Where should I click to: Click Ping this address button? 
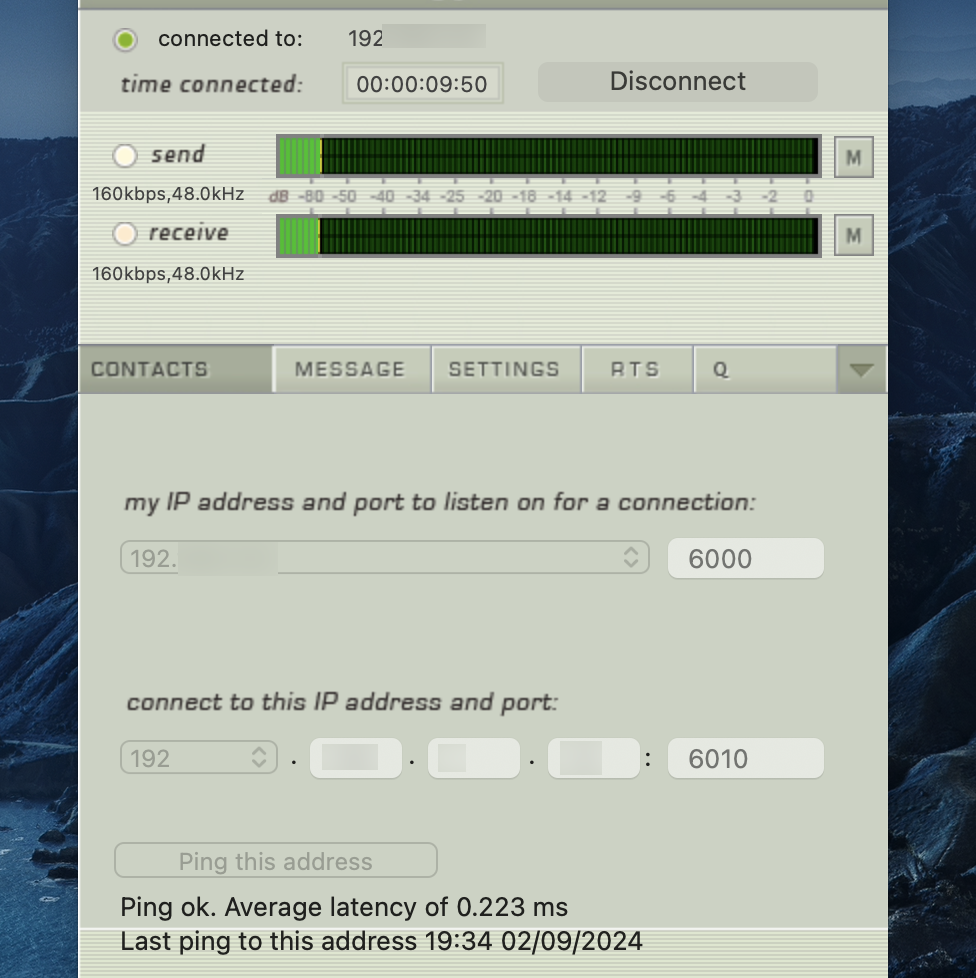click(x=275, y=861)
